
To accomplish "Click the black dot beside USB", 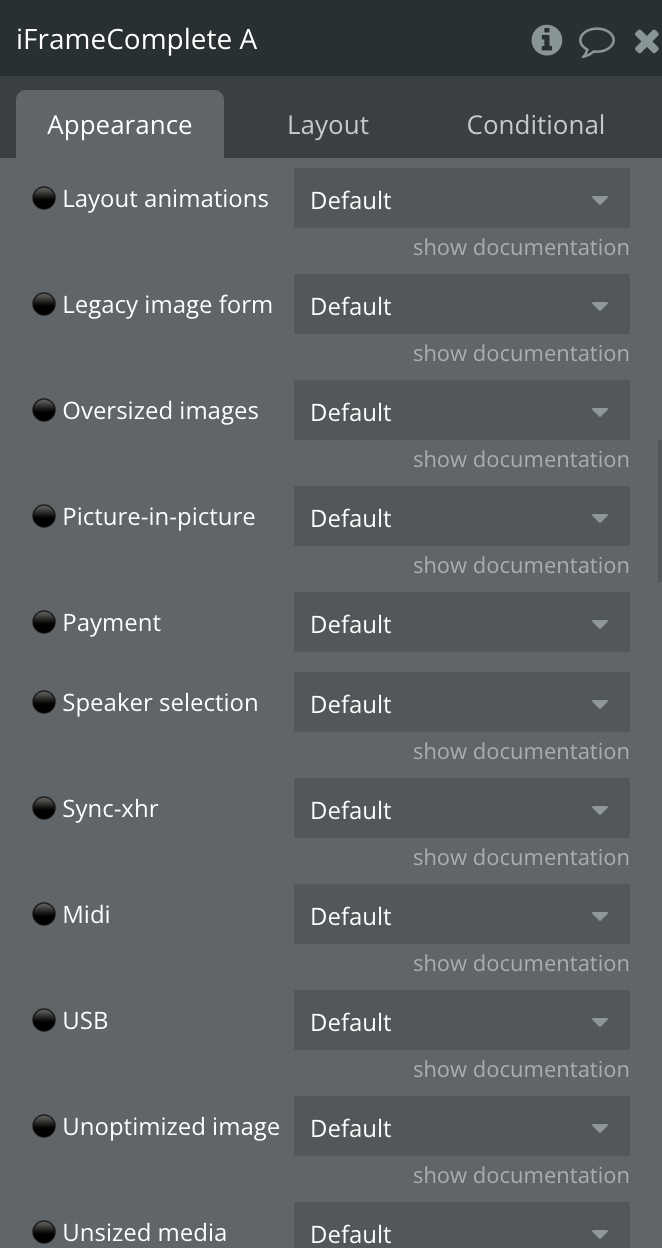I will 44,1020.
